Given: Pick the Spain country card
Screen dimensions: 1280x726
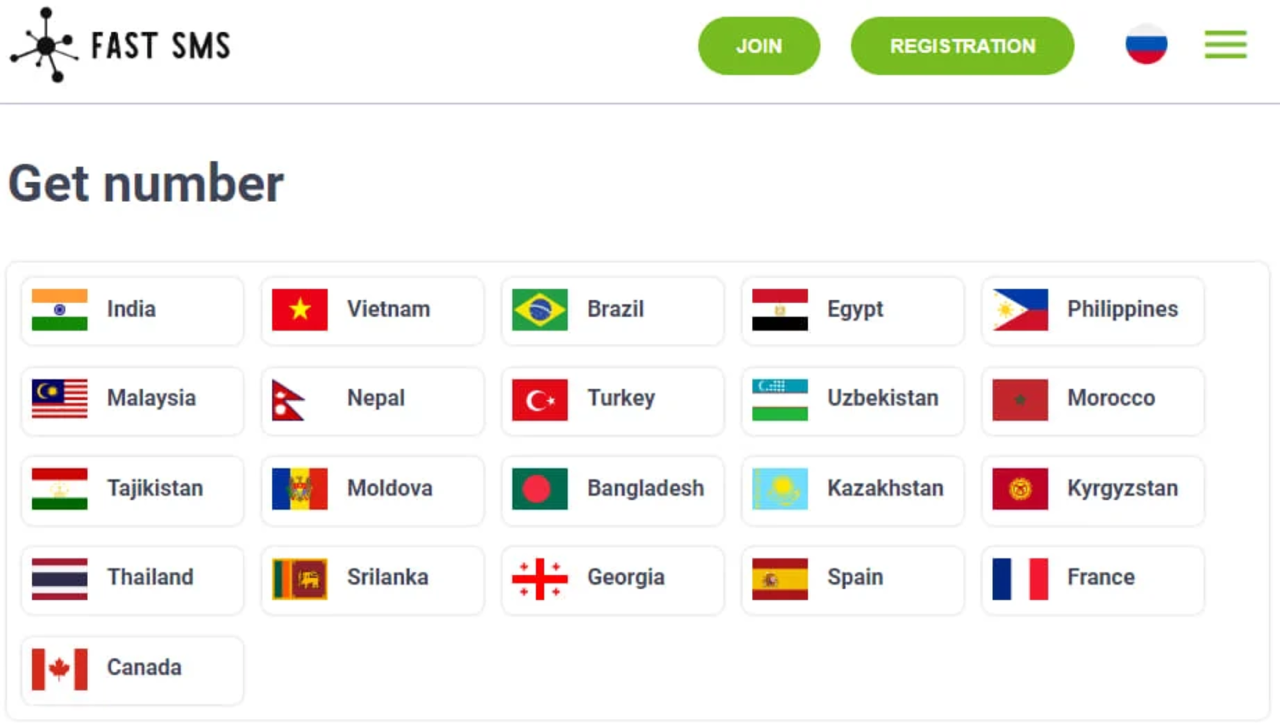Looking at the screenshot, I should pos(853,579).
